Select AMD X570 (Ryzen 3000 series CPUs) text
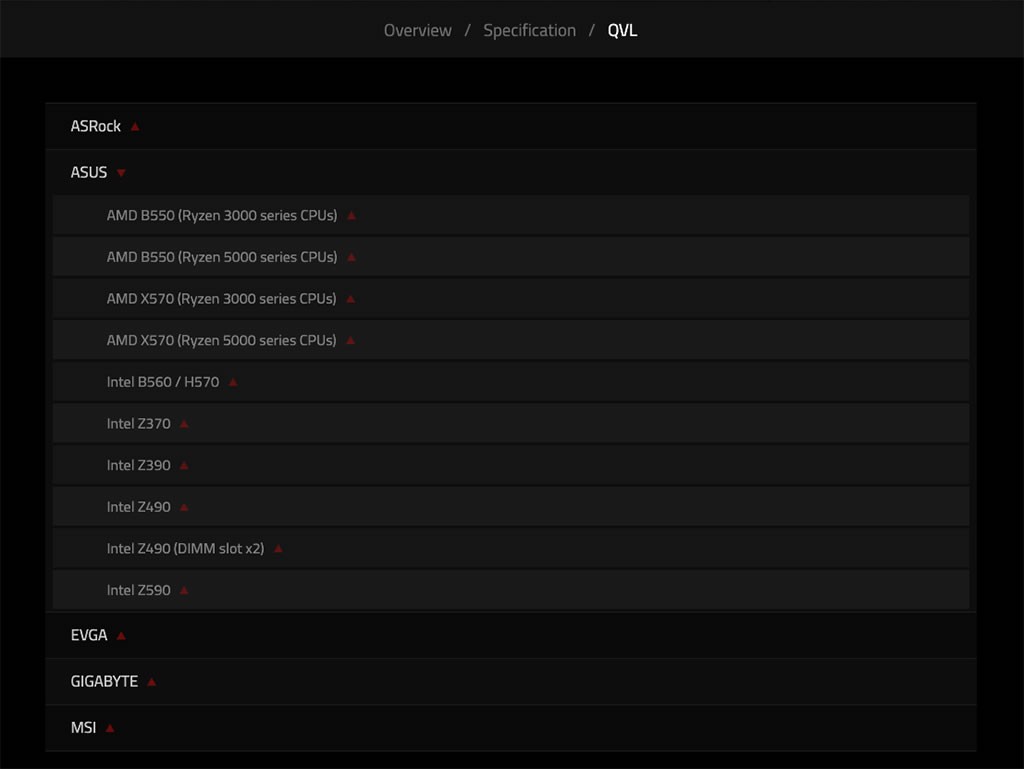 click(221, 299)
